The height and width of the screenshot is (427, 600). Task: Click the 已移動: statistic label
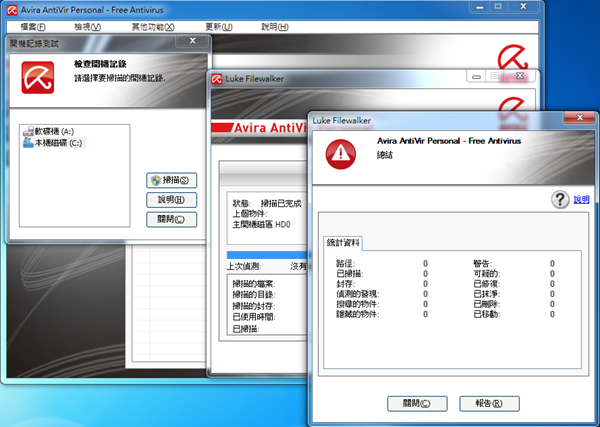(x=487, y=315)
